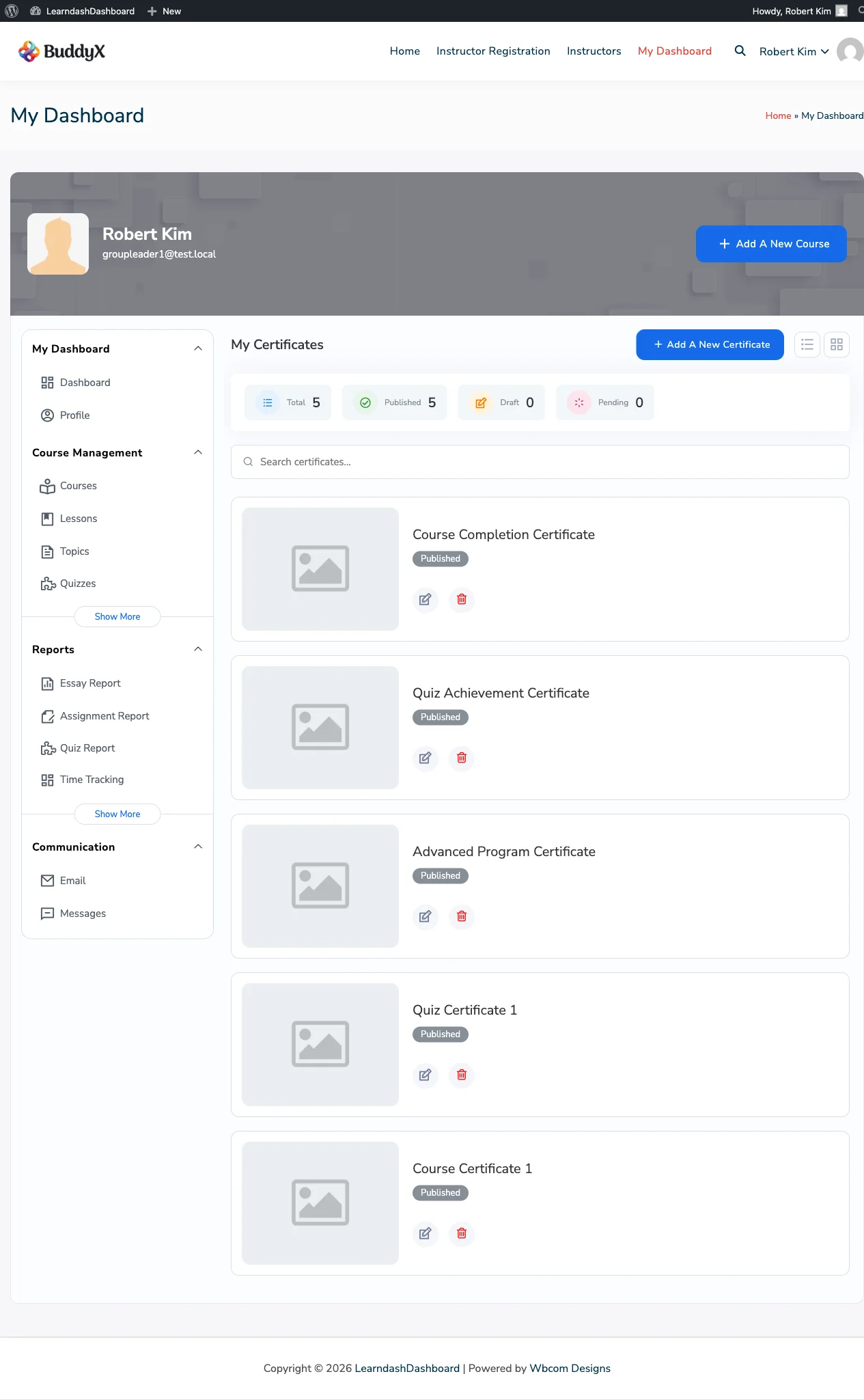Image resolution: width=864 pixels, height=1400 pixels.
Task: Edit the Course Completion Certificate
Action: tap(425, 599)
